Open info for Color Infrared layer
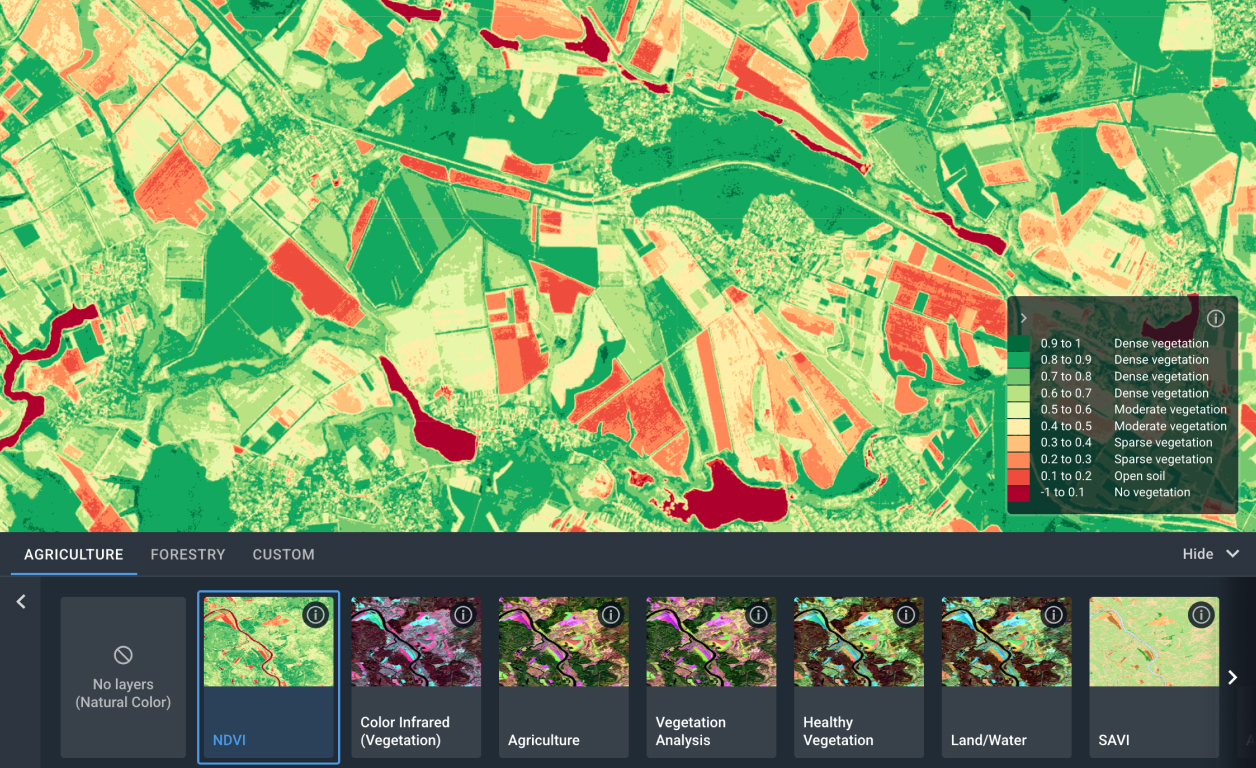This screenshot has width=1256, height=768. coord(462,614)
